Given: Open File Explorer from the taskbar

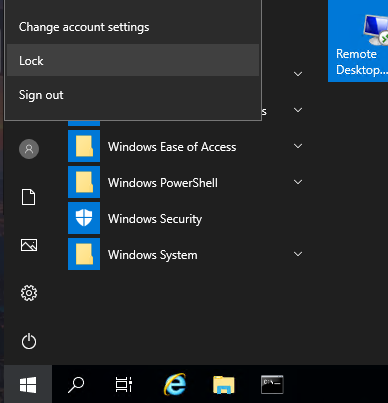Looking at the screenshot, I should (224, 385).
